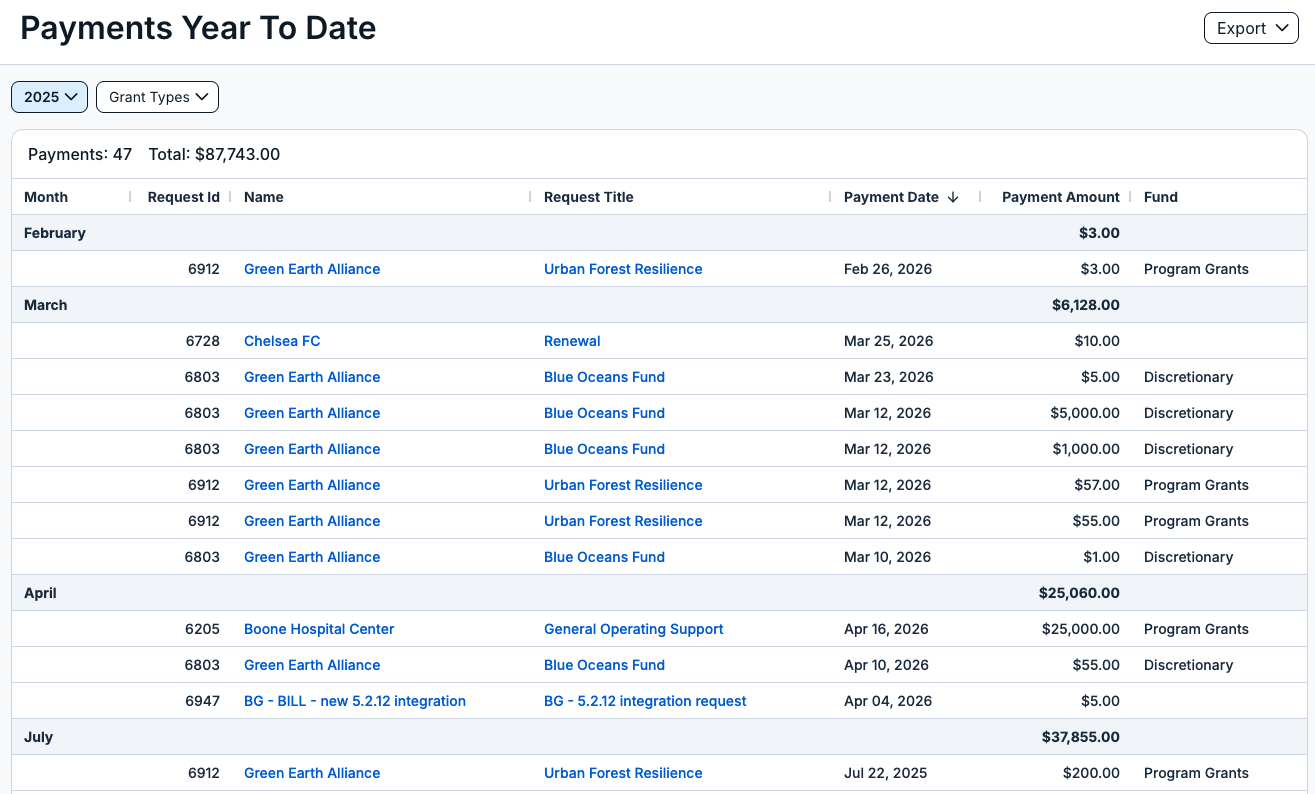Open Green Earth Alliance in the $57.00 row

[312, 485]
